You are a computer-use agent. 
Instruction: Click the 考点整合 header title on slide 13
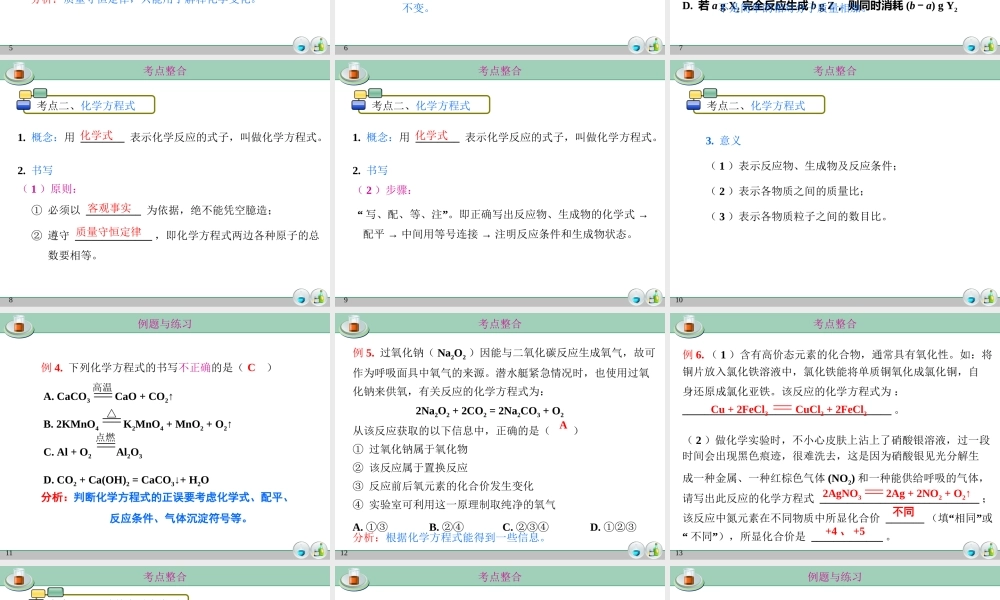[835, 324]
